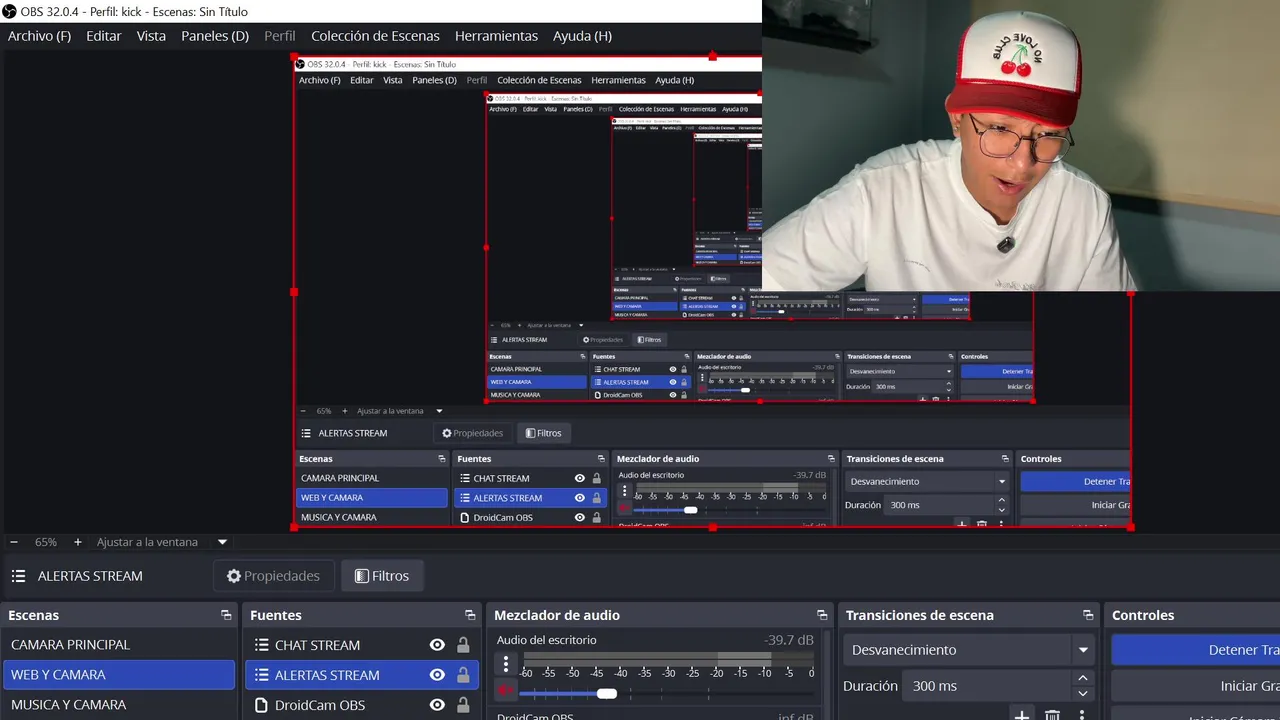Click volume slider handle in largest captured preview
1280x720 pixels.
(x=690, y=510)
